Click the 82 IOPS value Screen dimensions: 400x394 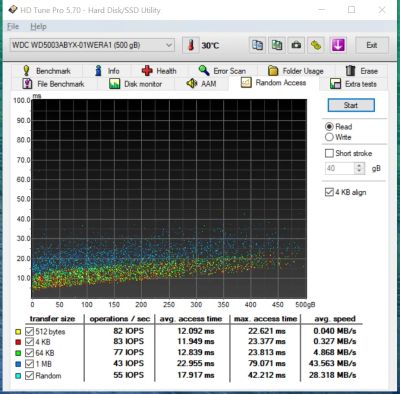(x=129, y=331)
